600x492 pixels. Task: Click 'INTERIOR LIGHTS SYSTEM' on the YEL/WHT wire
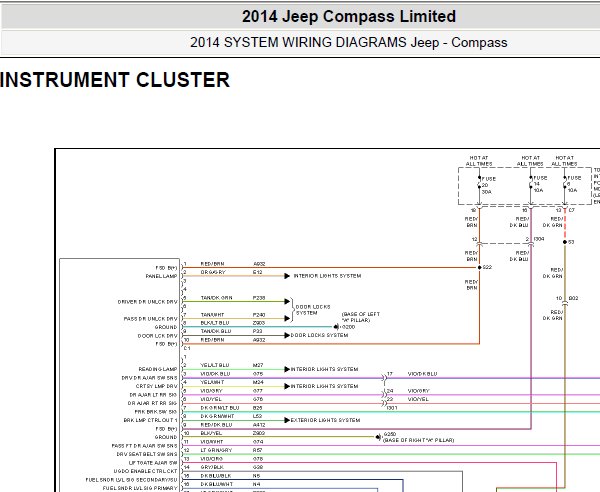[x=324, y=386]
